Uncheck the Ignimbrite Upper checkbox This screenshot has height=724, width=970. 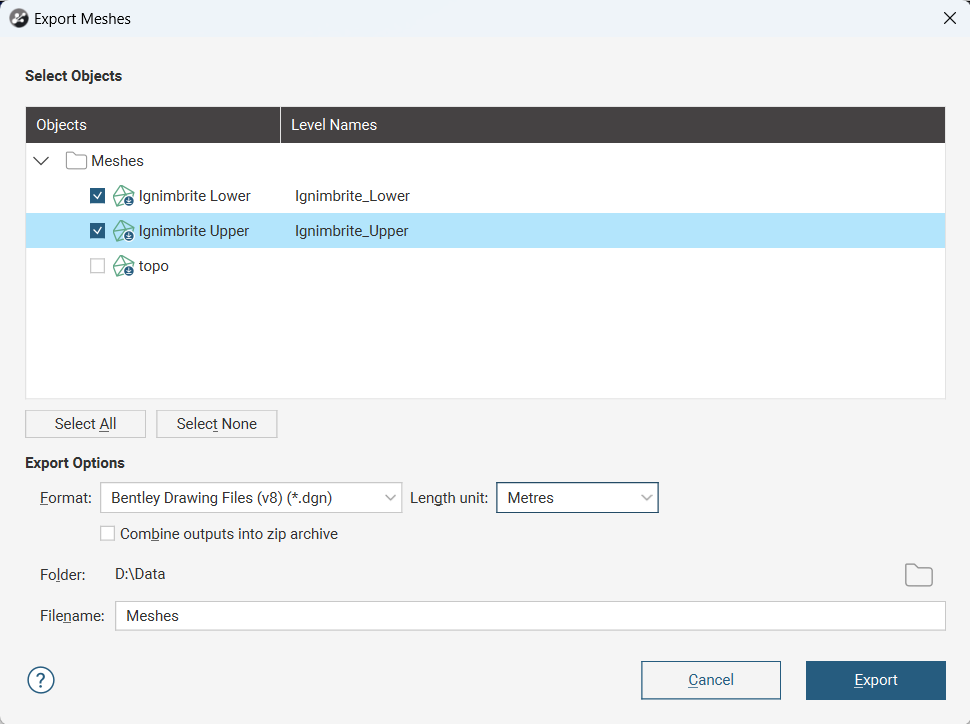97,231
